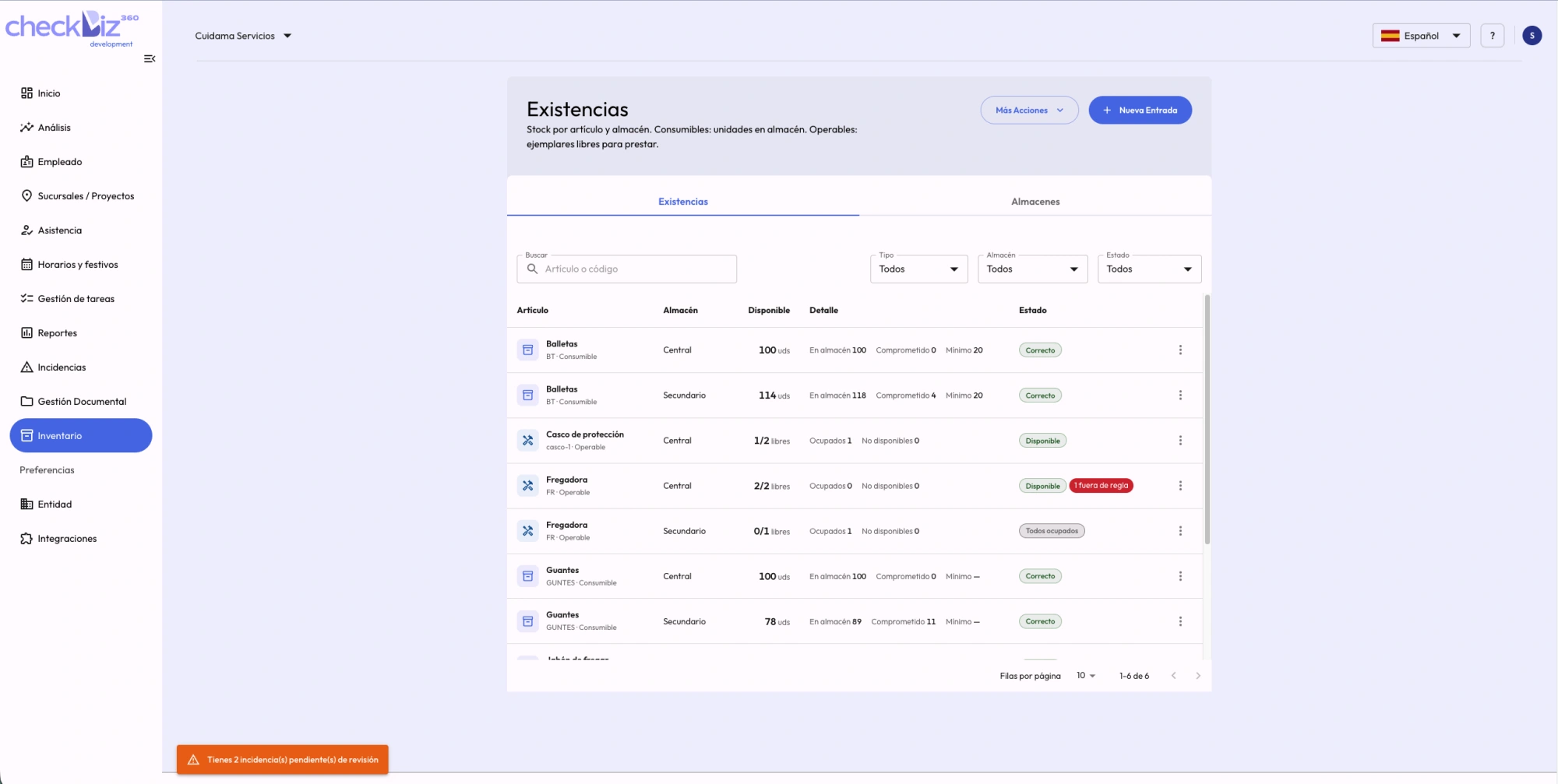Collapse the sidebar menu icon
The width and height of the screenshot is (1558, 784).
(150, 58)
